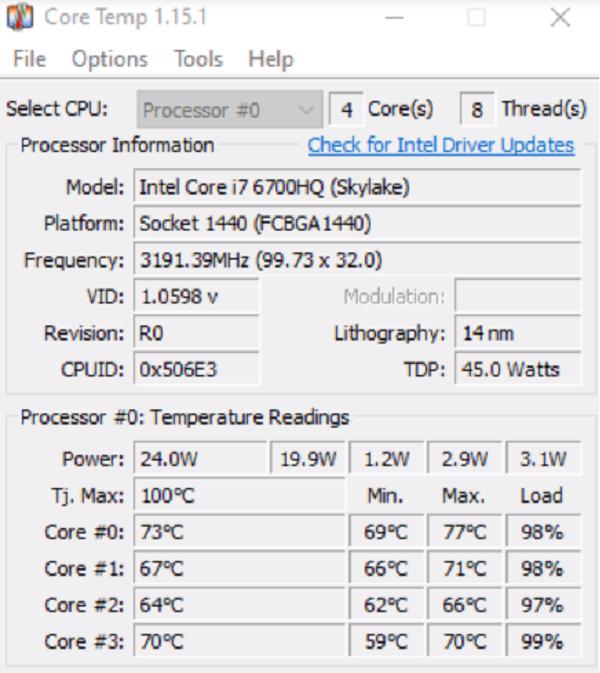This screenshot has height=673, width=600.
Task: Click Core #2 minimum temperature 62°C
Action: [x=386, y=605]
